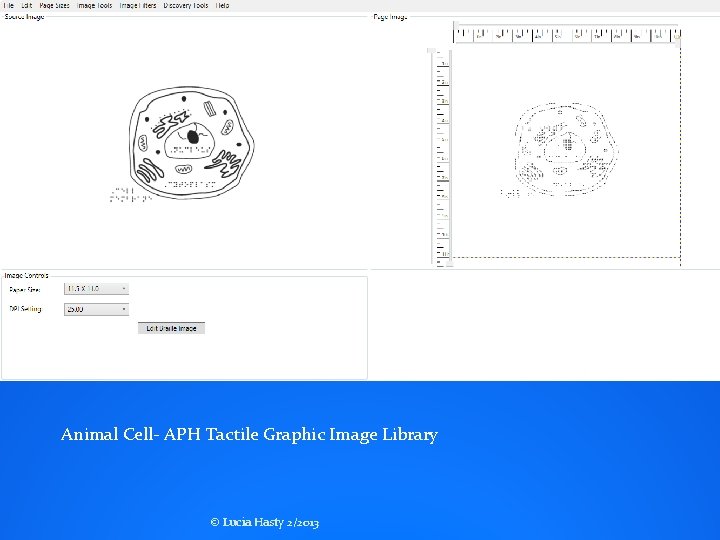Expand the DPI Setting dropdown
720x540 pixels.
[96, 309]
